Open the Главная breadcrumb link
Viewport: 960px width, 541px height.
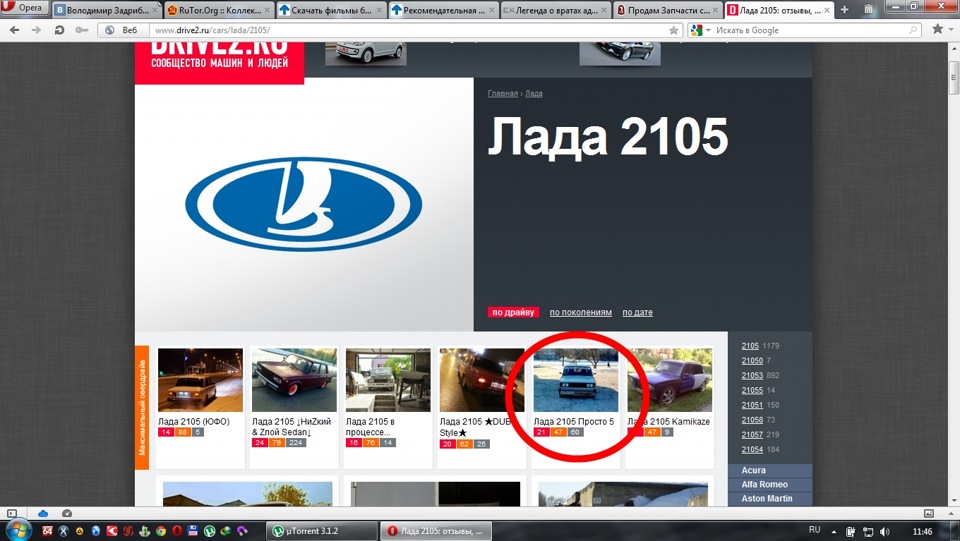coord(503,94)
